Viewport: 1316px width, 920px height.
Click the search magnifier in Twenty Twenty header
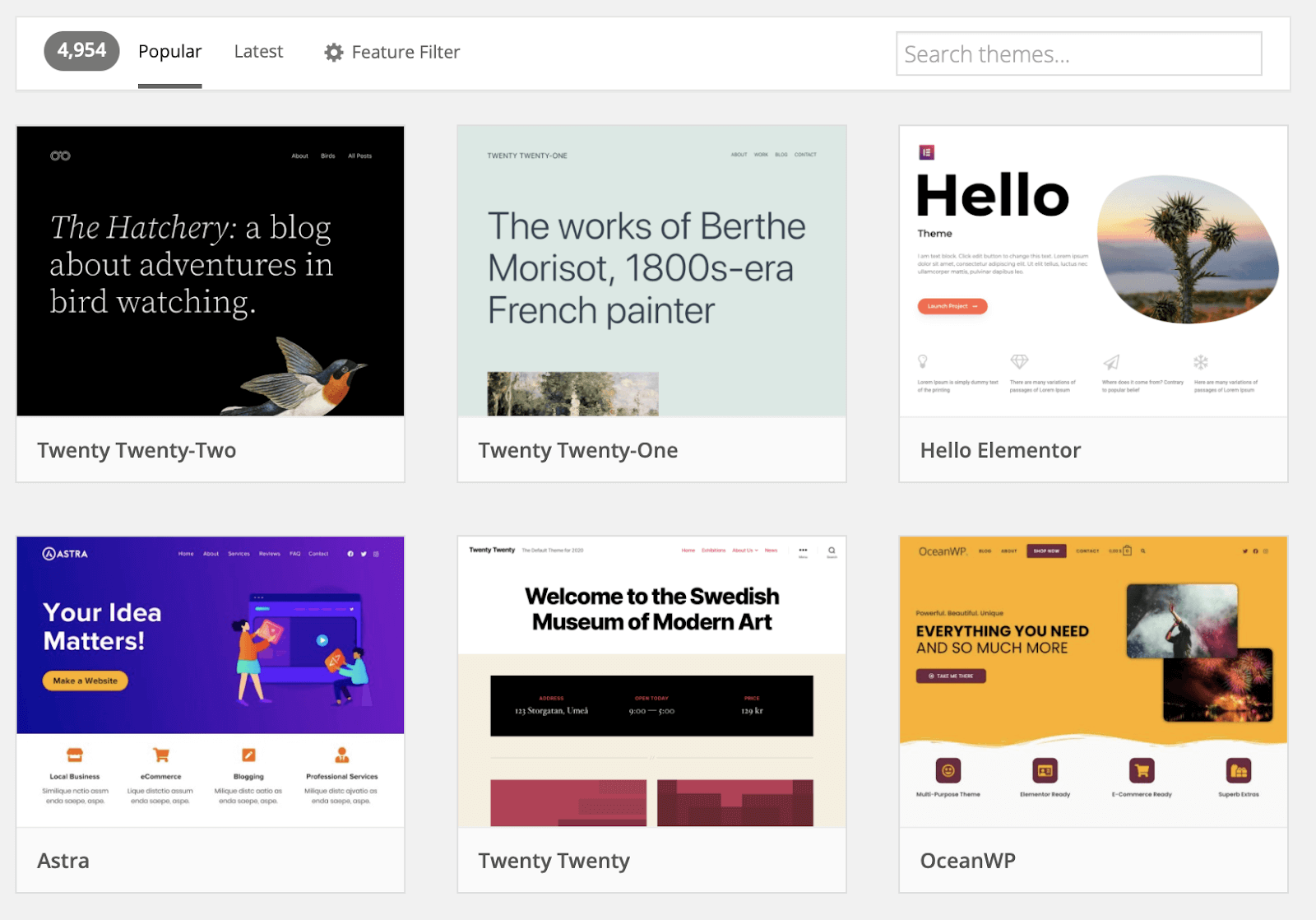(832, 551)
